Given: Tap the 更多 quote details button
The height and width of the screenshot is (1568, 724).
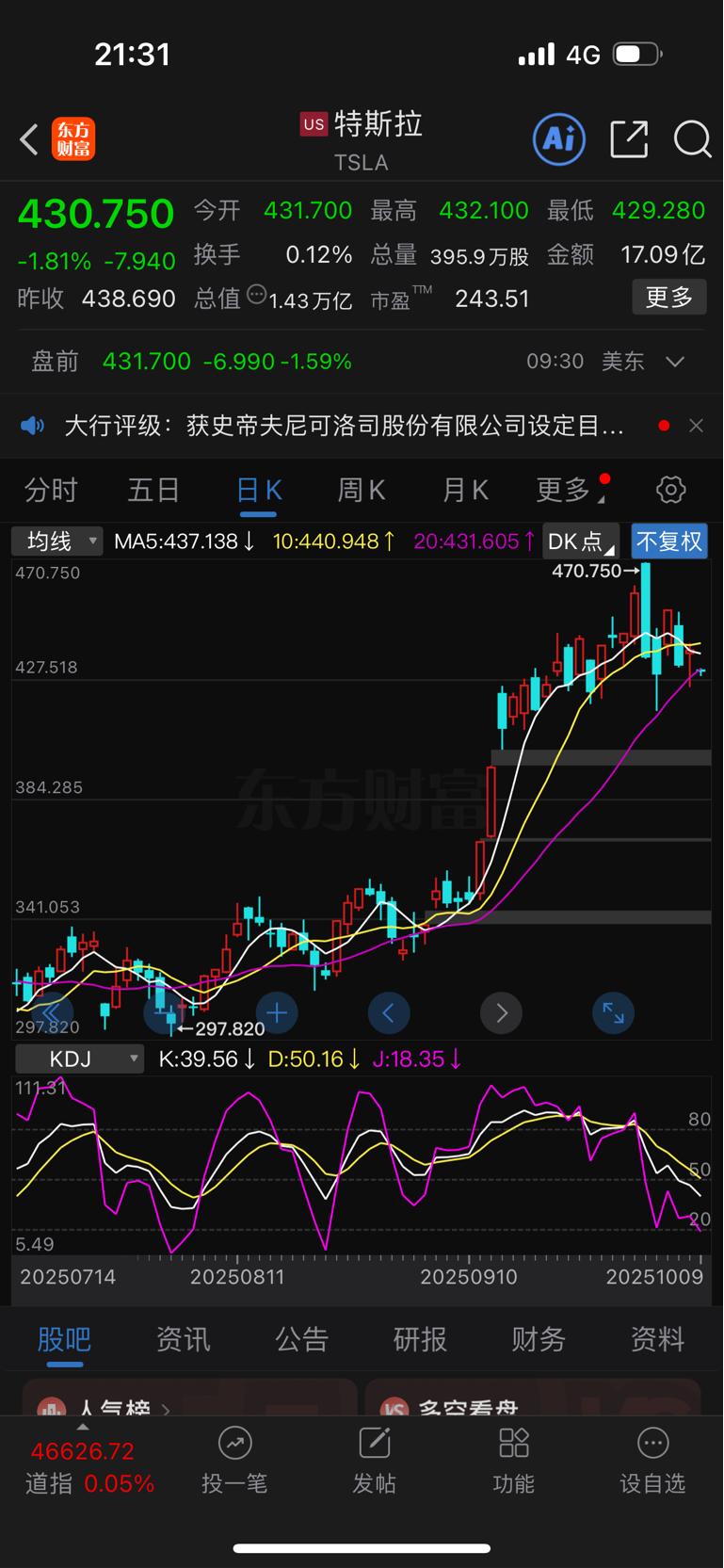Looking at the screenshot, I should click(x=669, y=298).
